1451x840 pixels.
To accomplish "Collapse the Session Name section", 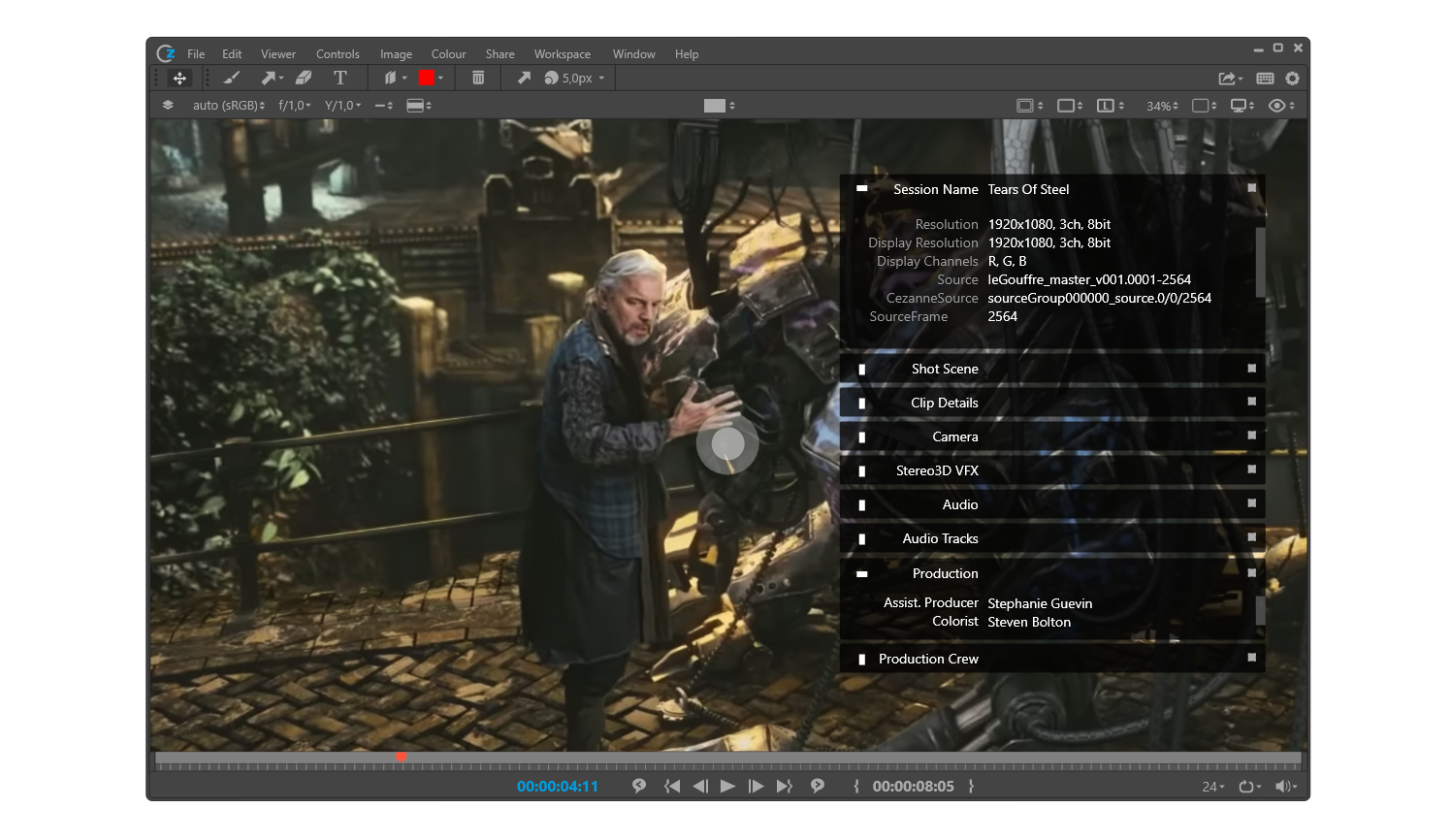I will point(861,188).
